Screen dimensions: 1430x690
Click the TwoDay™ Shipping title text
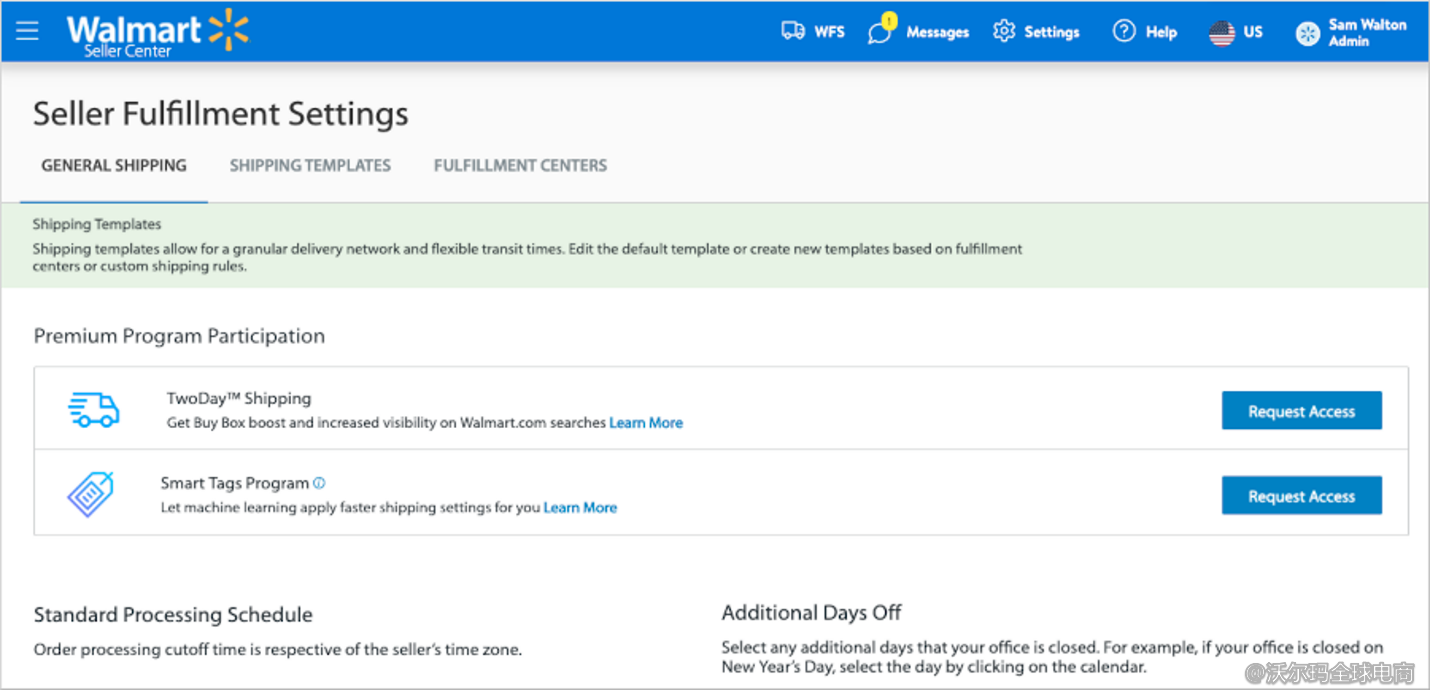coord(239,399)
